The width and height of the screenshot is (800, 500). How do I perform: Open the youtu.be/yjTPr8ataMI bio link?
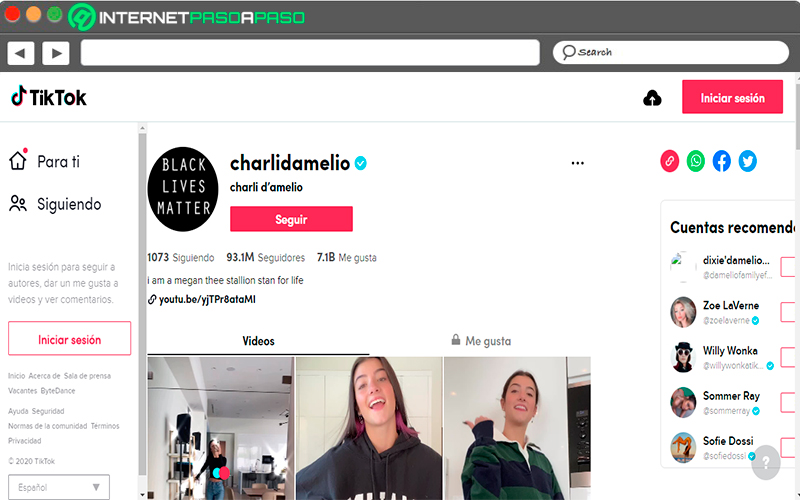click(x=202, y=299)
